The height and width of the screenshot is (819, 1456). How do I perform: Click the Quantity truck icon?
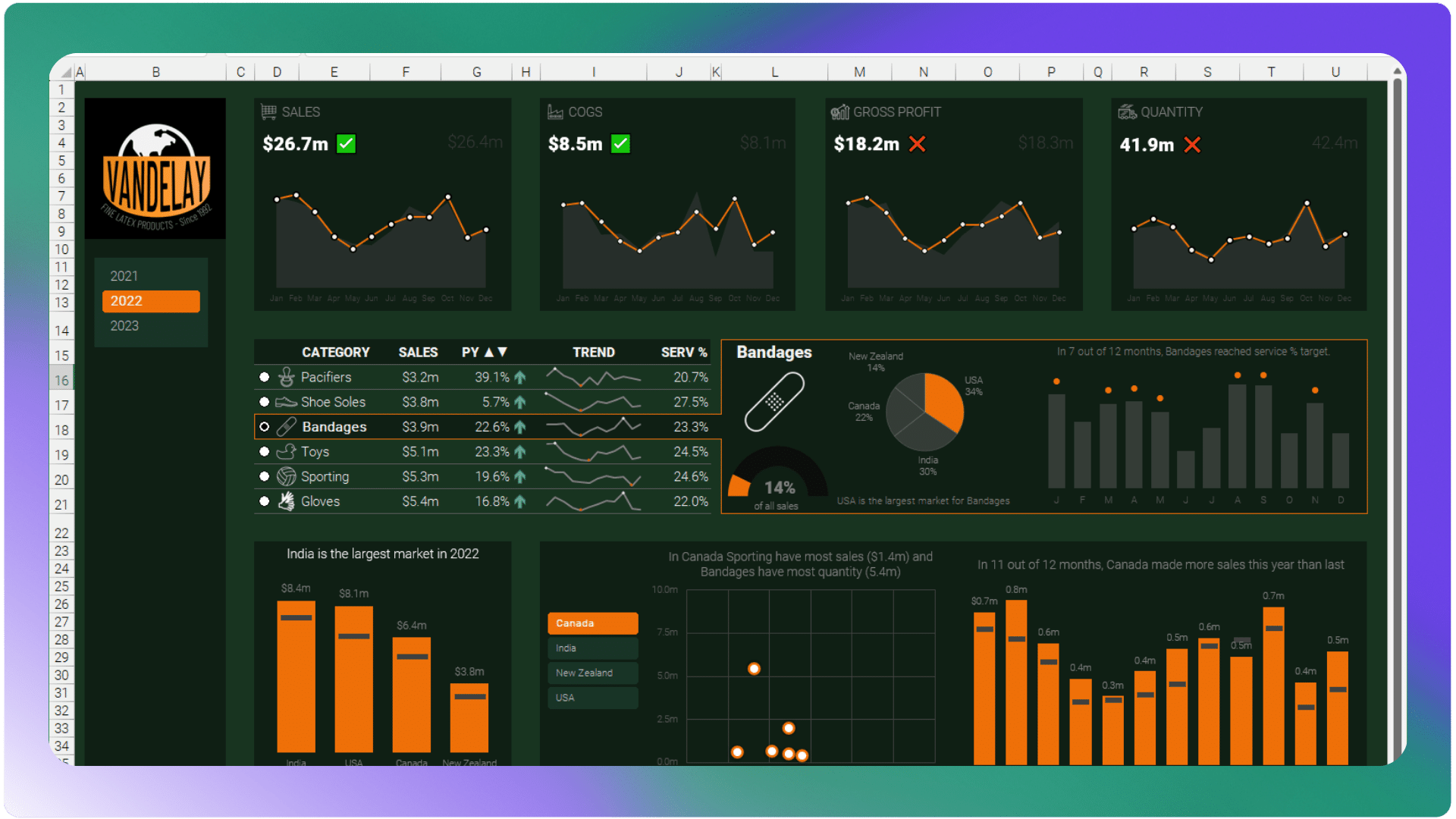click(1127, 112)
